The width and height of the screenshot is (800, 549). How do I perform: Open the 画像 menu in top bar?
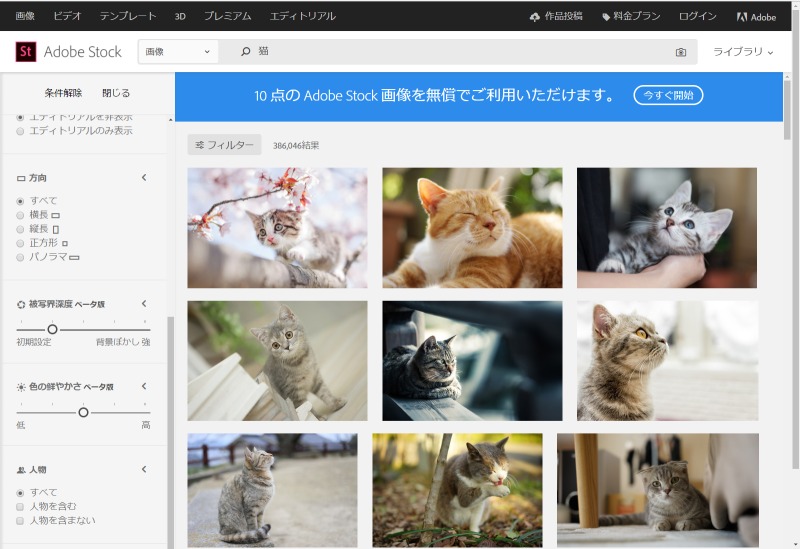[x=25, y=16]
